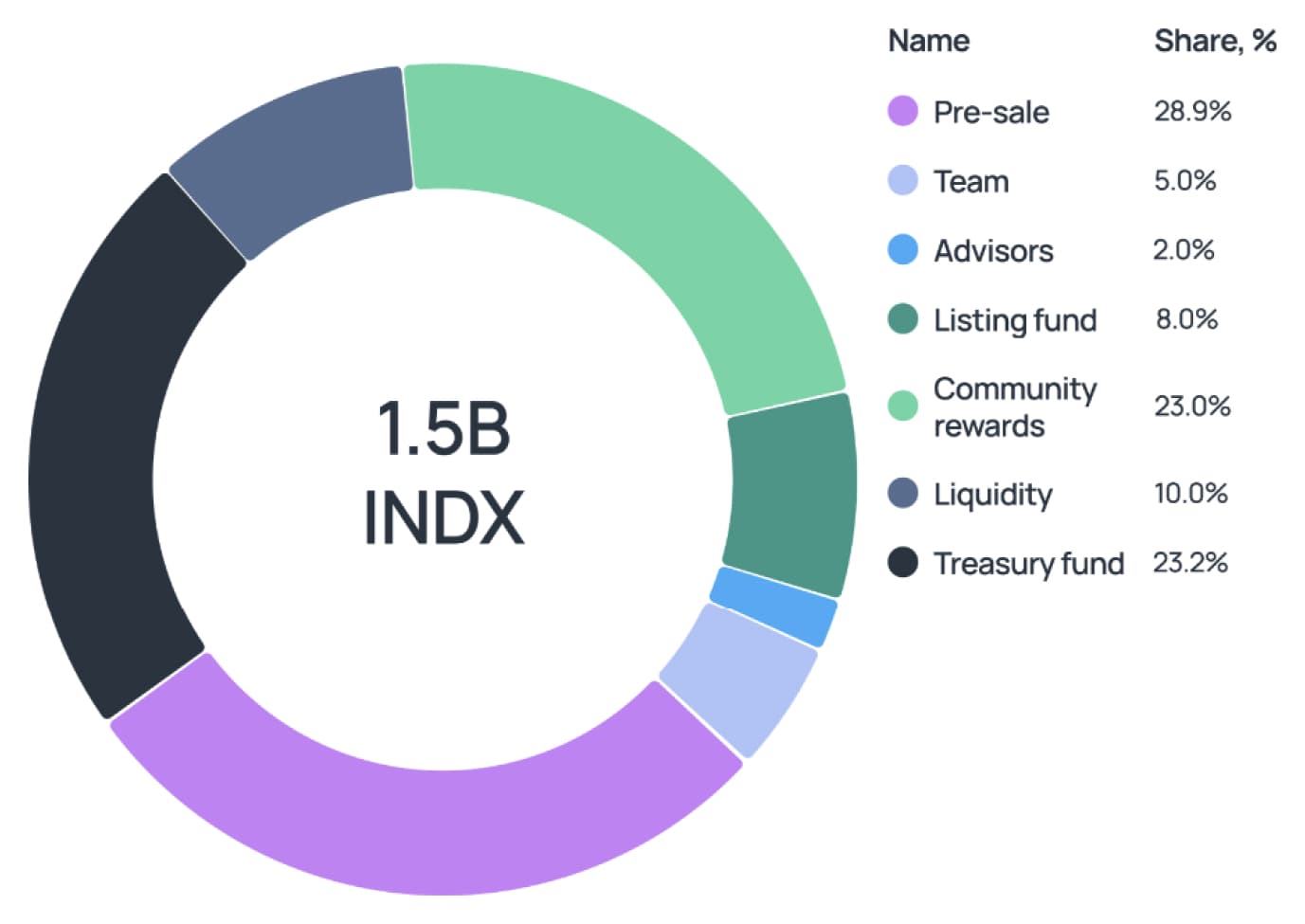The height and width of the screenshot is (924, 1305).
Task: Click the 8.0% share value
Action: tap(1187, 318)
